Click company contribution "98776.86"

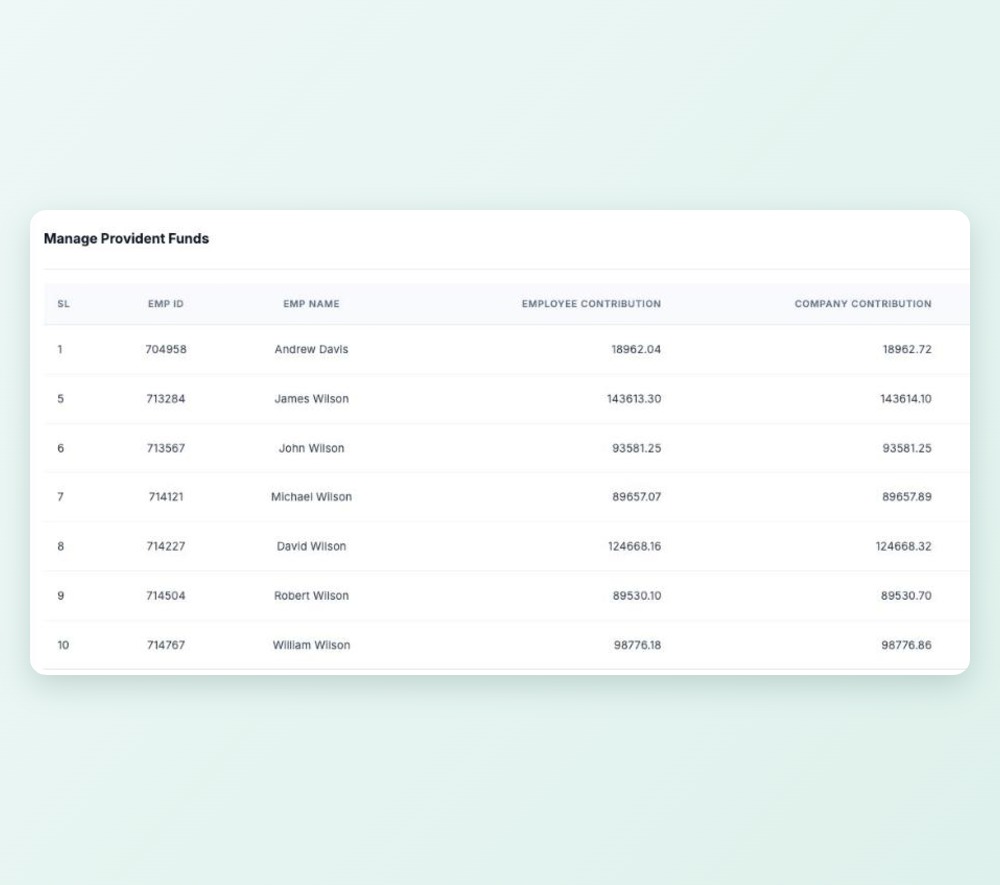[906, 645]
